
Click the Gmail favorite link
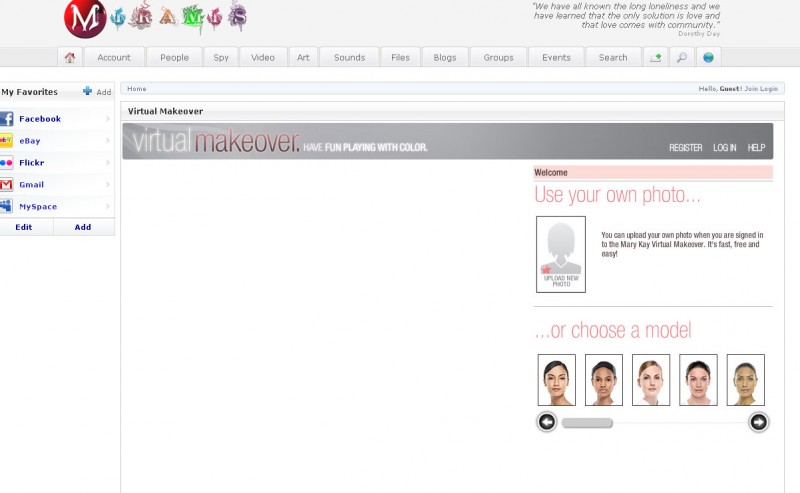click(x=32, y=185)
